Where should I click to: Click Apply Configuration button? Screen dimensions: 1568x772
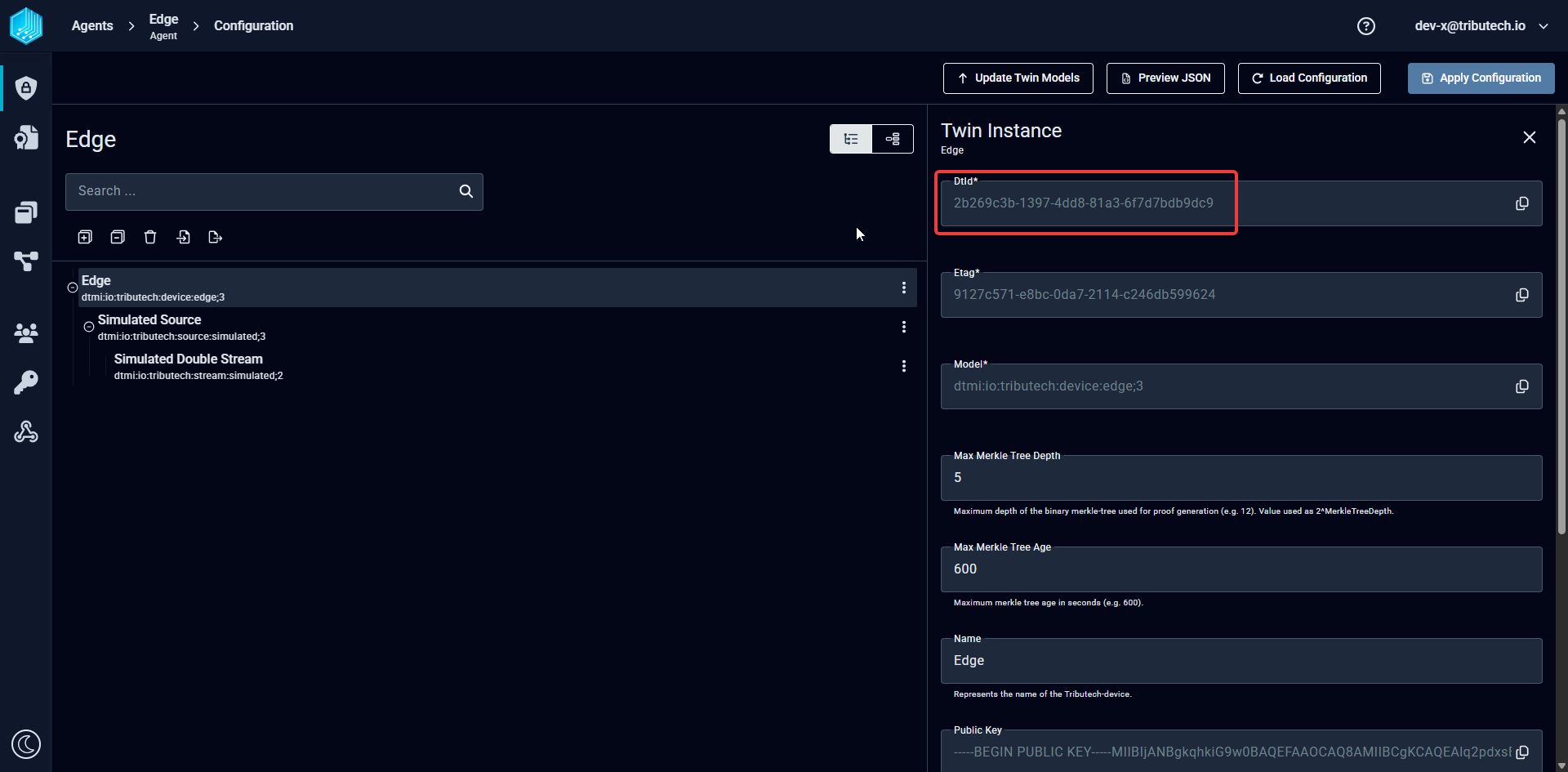point(1481,78)
